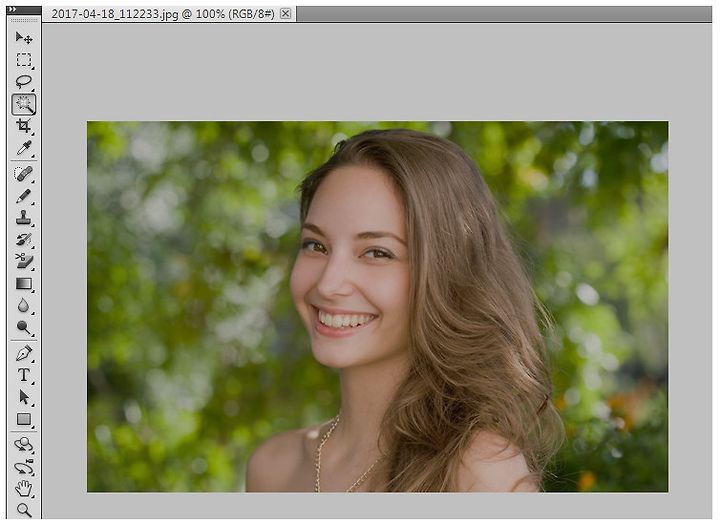Select the Brush tool
This screenshot has height=524, width=720.
click(x=23, y=196)
